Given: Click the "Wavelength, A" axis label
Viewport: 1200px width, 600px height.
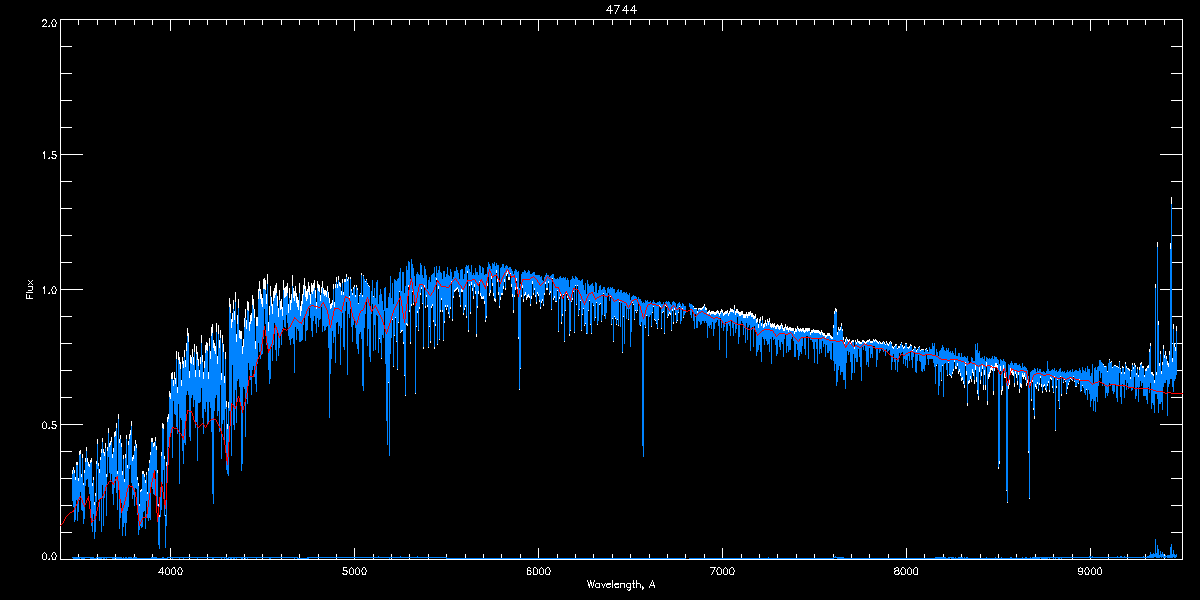Looking at the screenshot, I should (x=621, y=584).
